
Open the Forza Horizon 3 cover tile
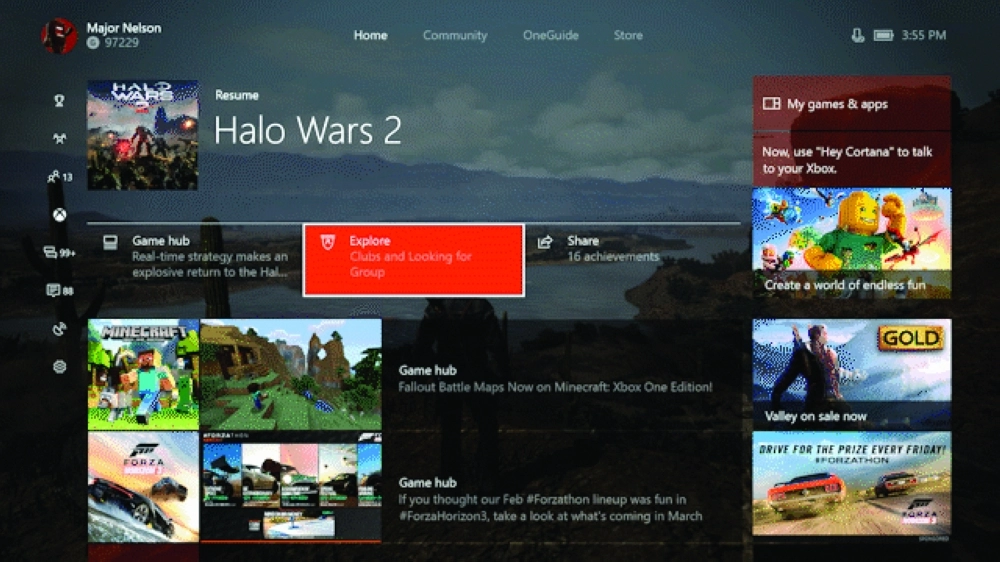143,487
